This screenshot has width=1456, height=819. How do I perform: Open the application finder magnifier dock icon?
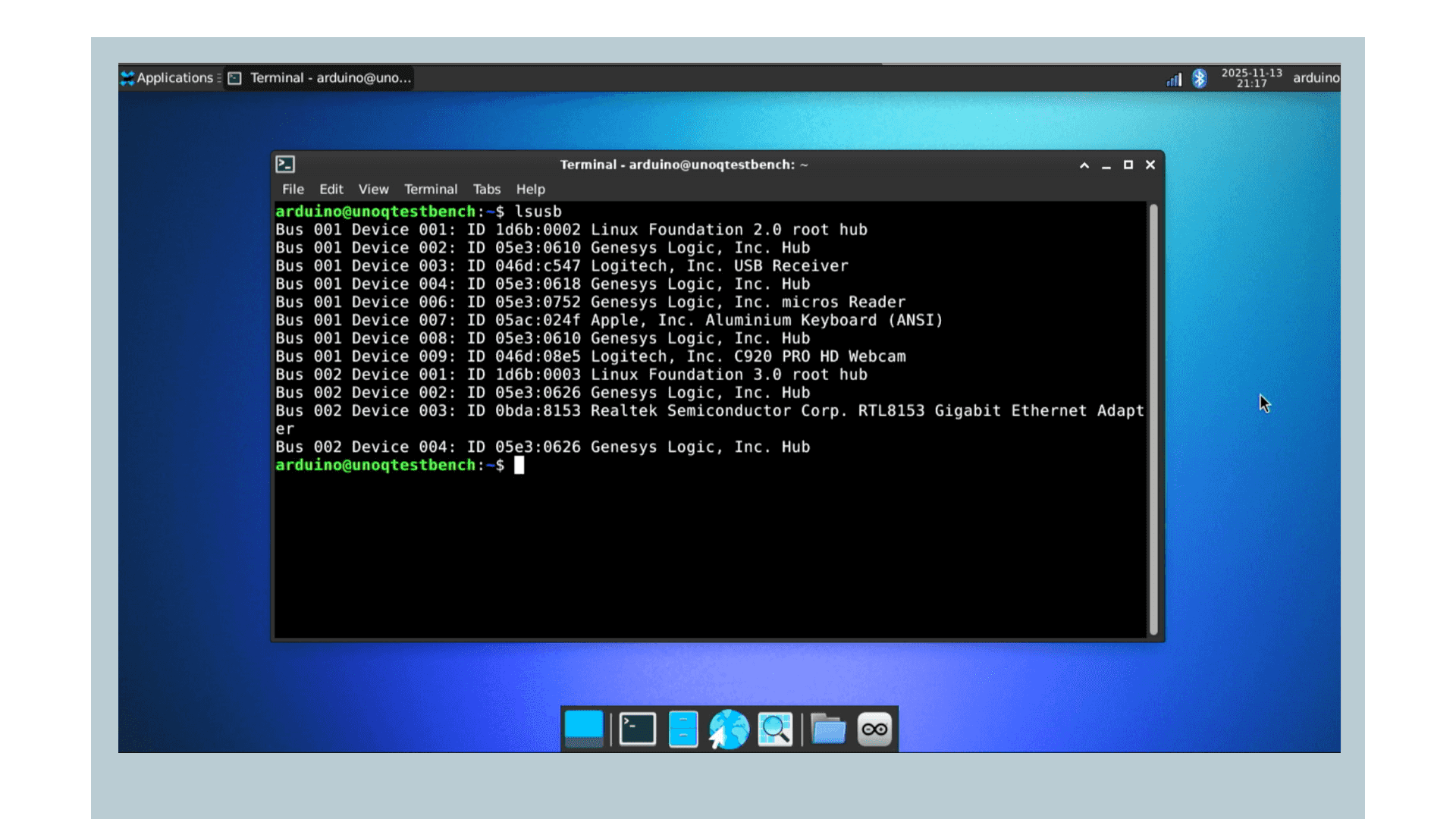[x=774, y=729]
